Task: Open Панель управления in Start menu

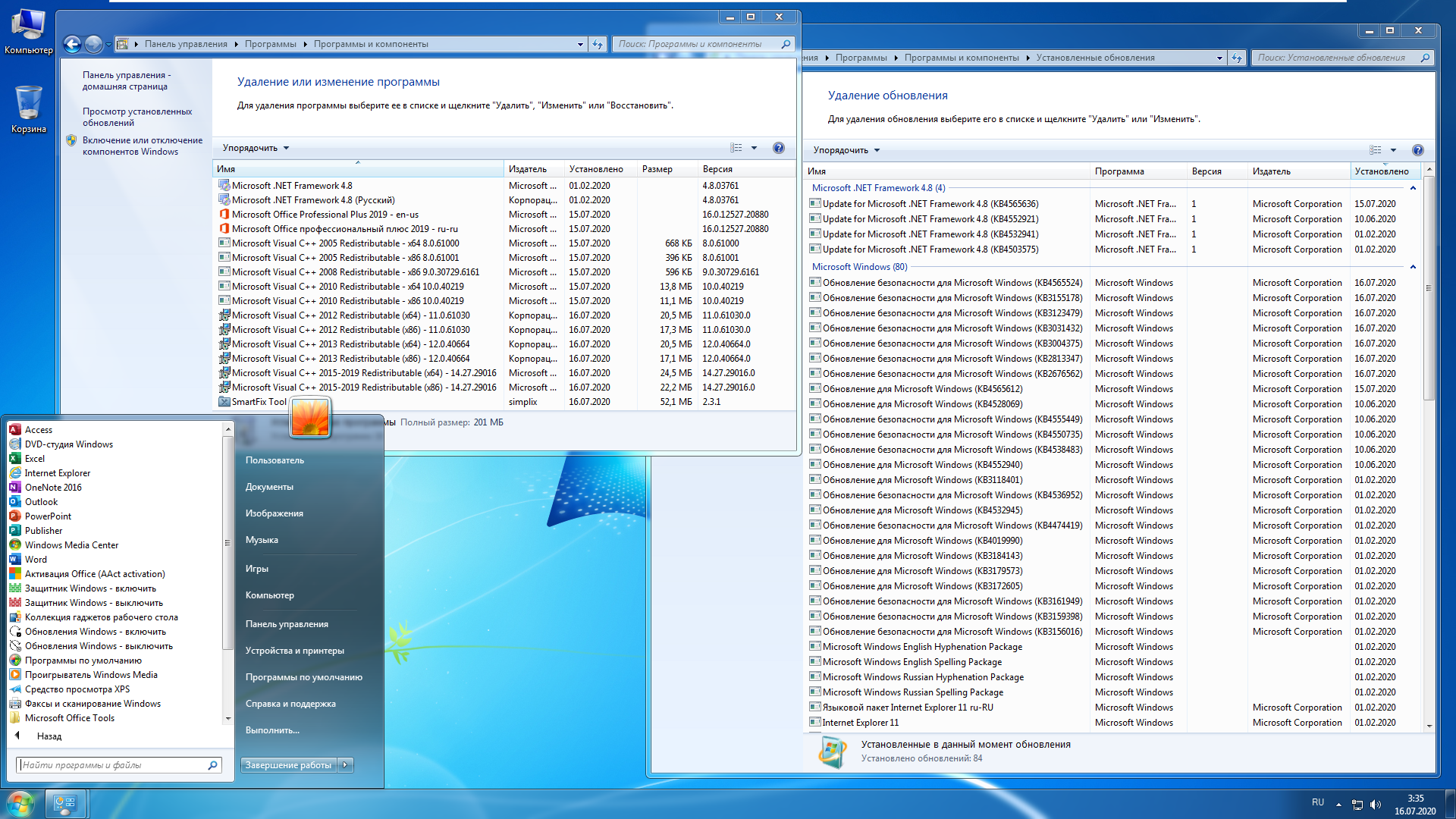Action: [287, 624]
